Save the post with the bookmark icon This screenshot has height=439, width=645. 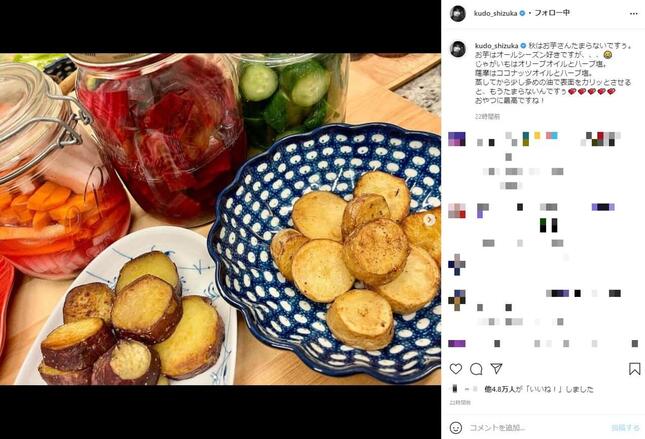click(x=634, y=369)
